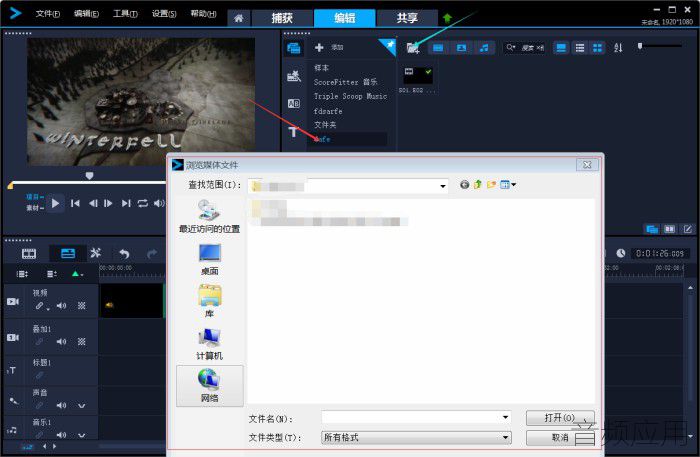Play the preview video
Screen dimensions: 700x457
pos(55,204)
